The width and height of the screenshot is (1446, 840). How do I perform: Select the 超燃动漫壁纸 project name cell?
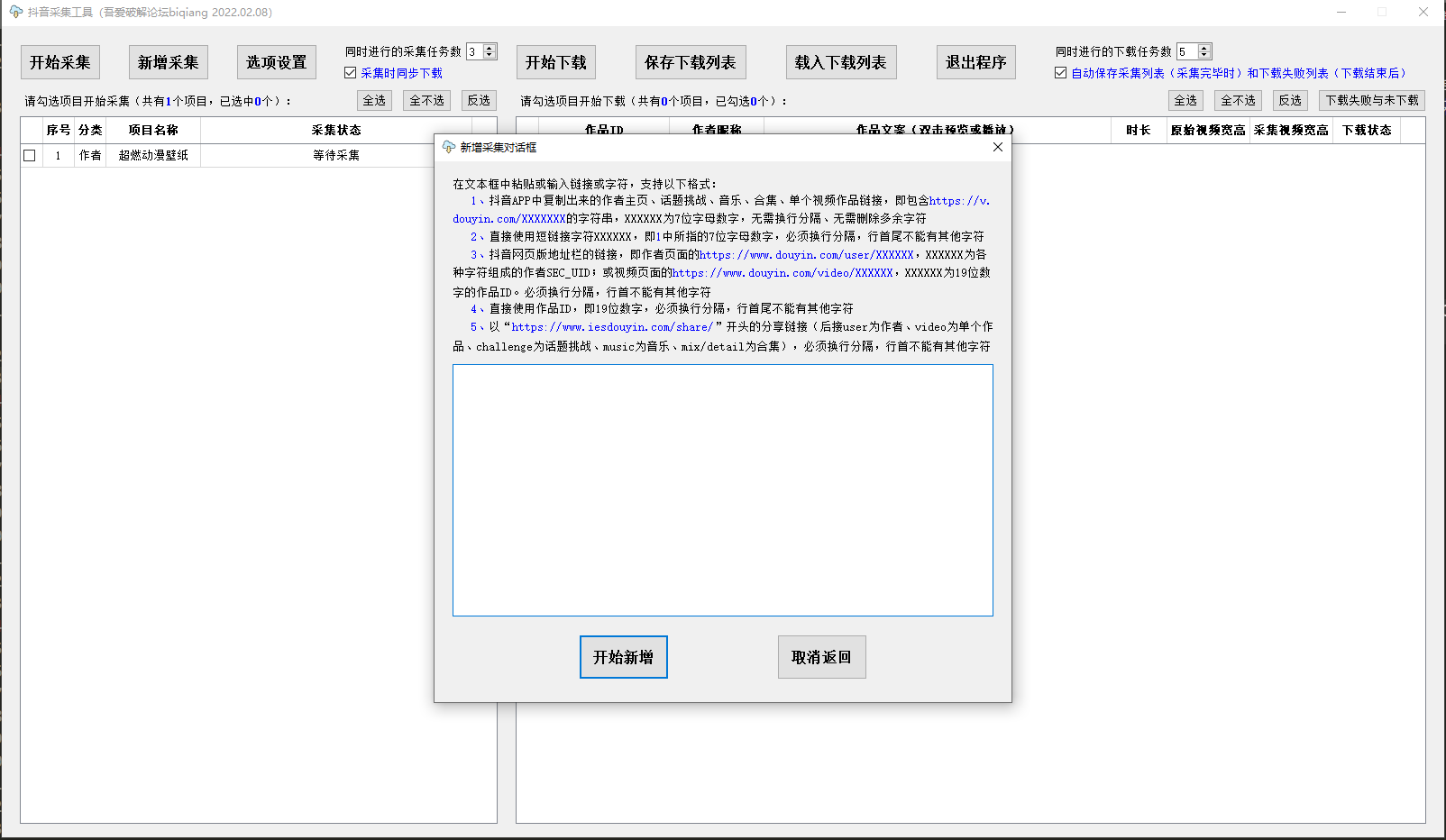click(x=153, y=155)
